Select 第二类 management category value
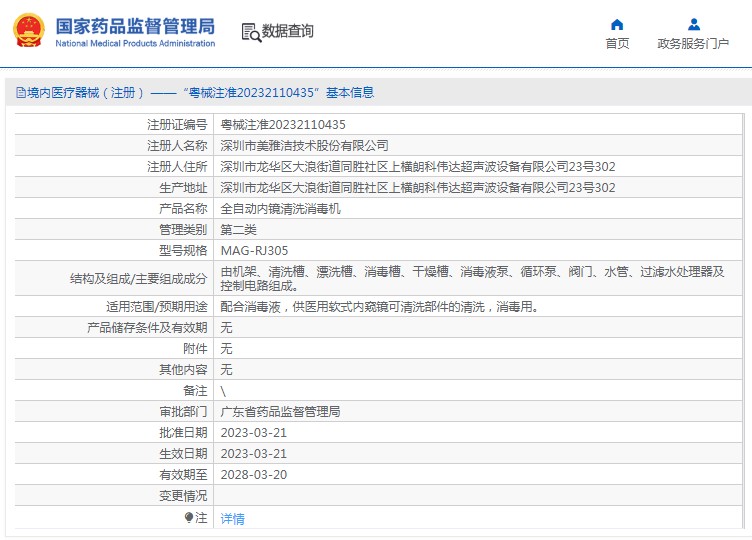752x540 pixels. pos(238,230)
